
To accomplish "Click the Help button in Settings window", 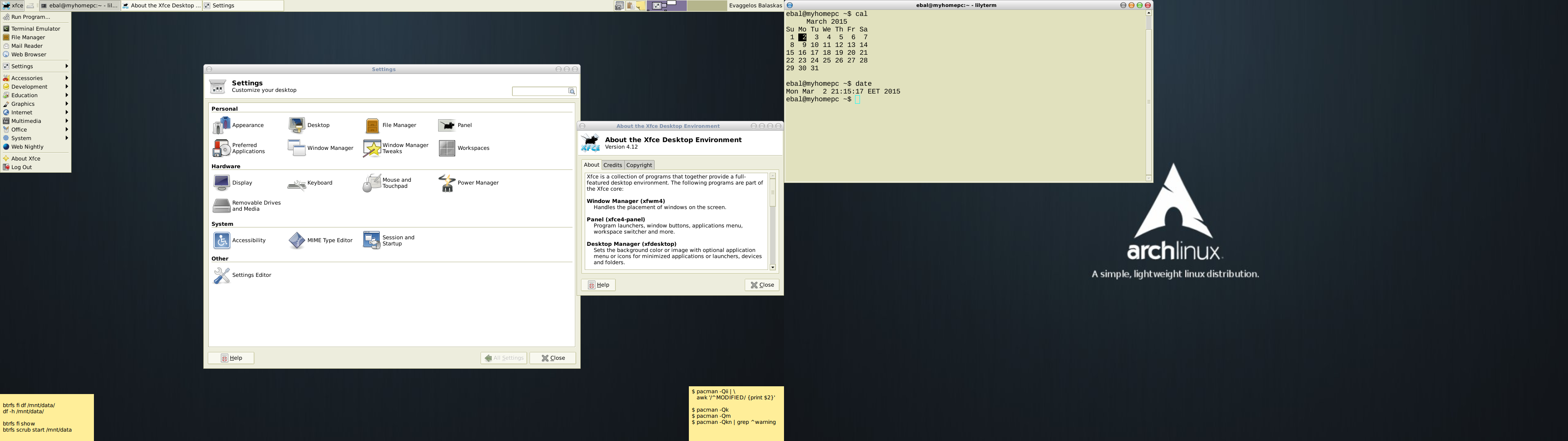I will (x=231, y=358).
